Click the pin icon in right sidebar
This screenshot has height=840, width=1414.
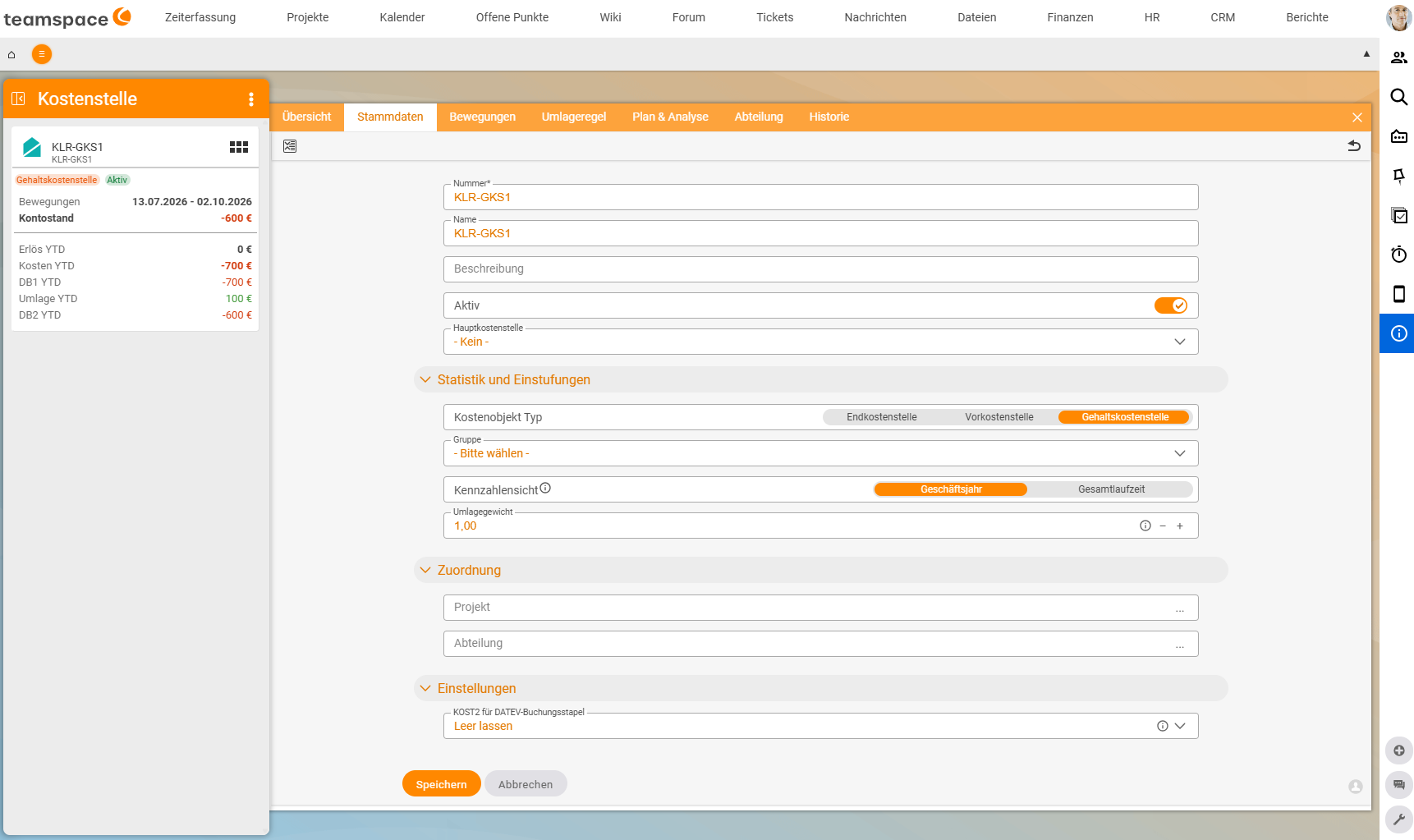tap(1399, 176)
